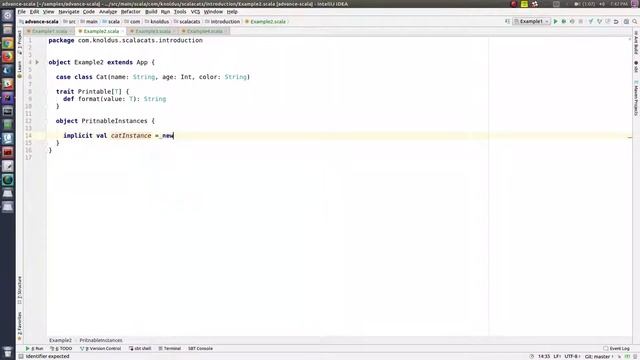Screen dimensions: 640x360
Task: Toggle the Project side tool window
Action: pos(20,43)
